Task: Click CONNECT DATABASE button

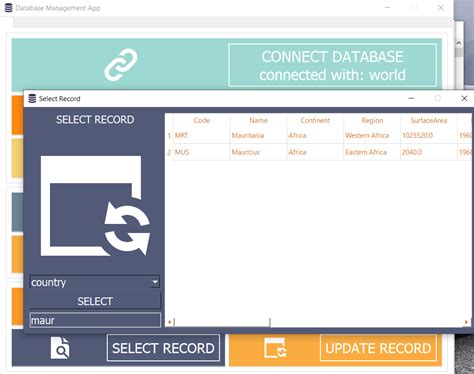Action: [x=332, y=65]
